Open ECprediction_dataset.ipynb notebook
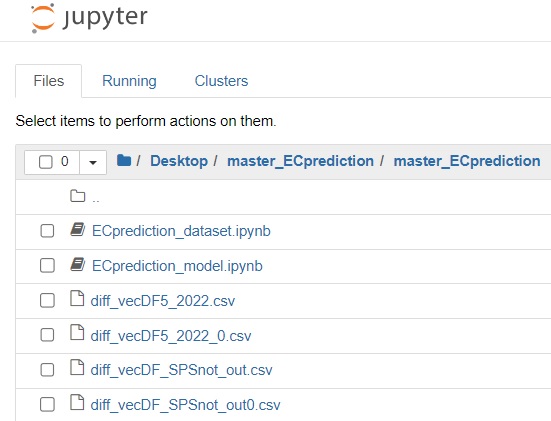 181,231
